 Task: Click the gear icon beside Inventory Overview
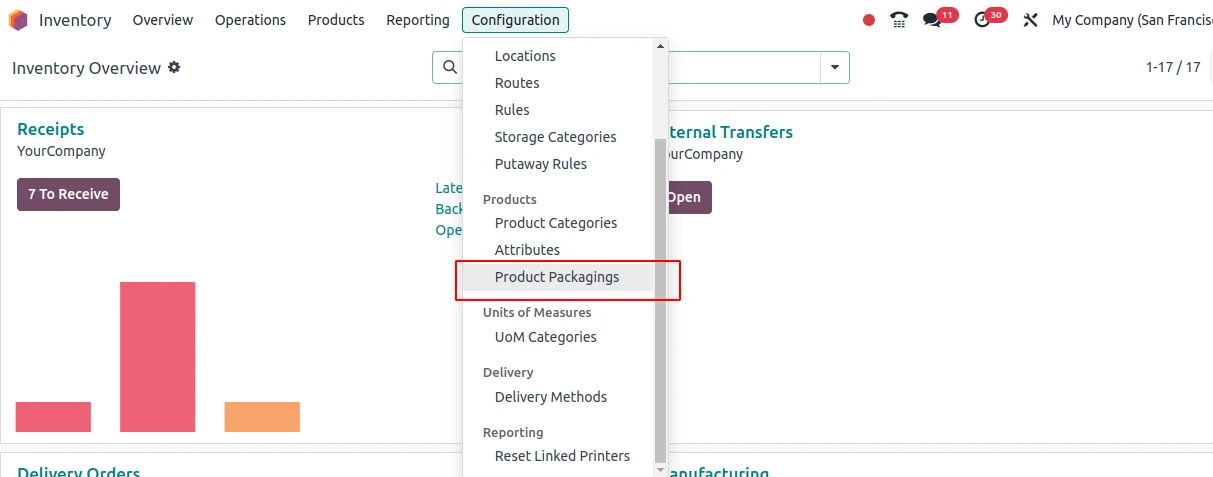click(174, 67)
